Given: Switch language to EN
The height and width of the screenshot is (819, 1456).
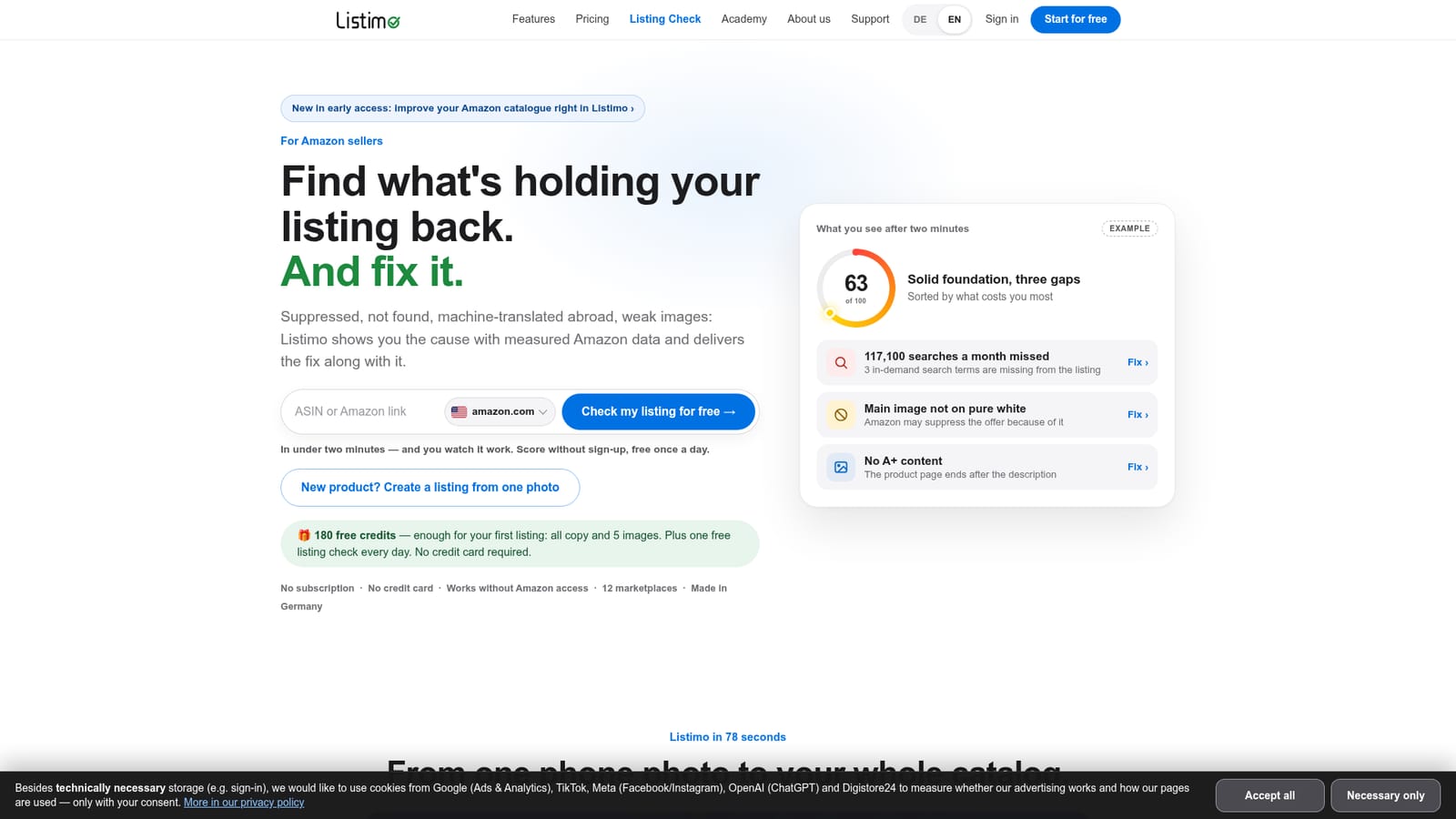Looking at the screenshot, I should tap(955, 19).
